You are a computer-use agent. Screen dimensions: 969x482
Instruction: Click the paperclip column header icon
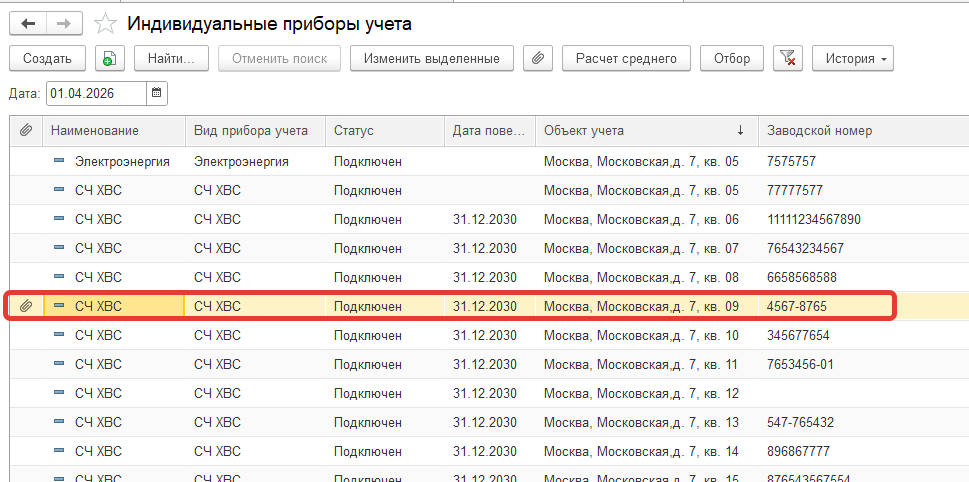tap(26, 131)
